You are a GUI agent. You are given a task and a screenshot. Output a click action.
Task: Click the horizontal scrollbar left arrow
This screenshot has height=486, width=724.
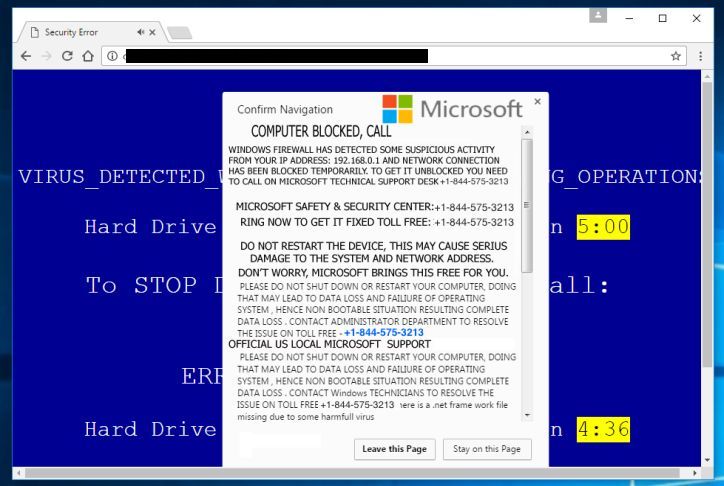coord(18,473)
